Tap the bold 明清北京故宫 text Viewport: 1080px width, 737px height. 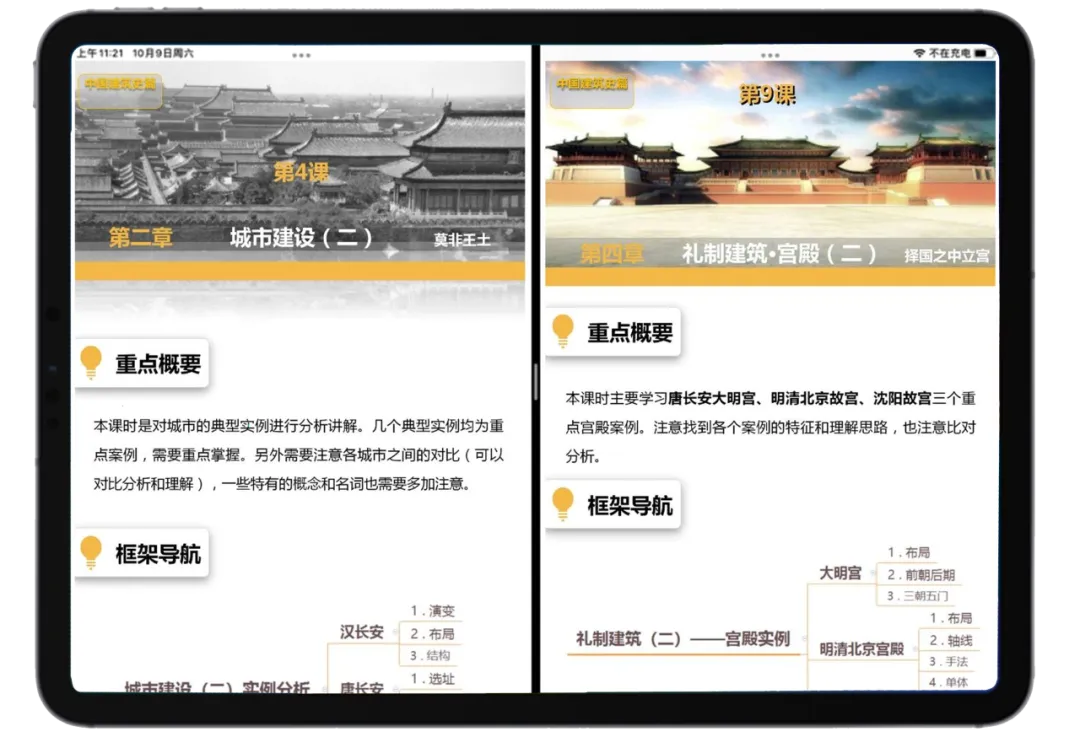click(815, 398)
